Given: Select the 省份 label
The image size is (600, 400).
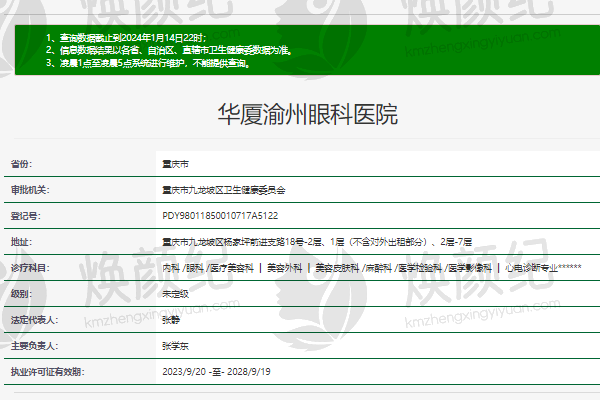Looking at the screenshot, I should click(21, 164).
